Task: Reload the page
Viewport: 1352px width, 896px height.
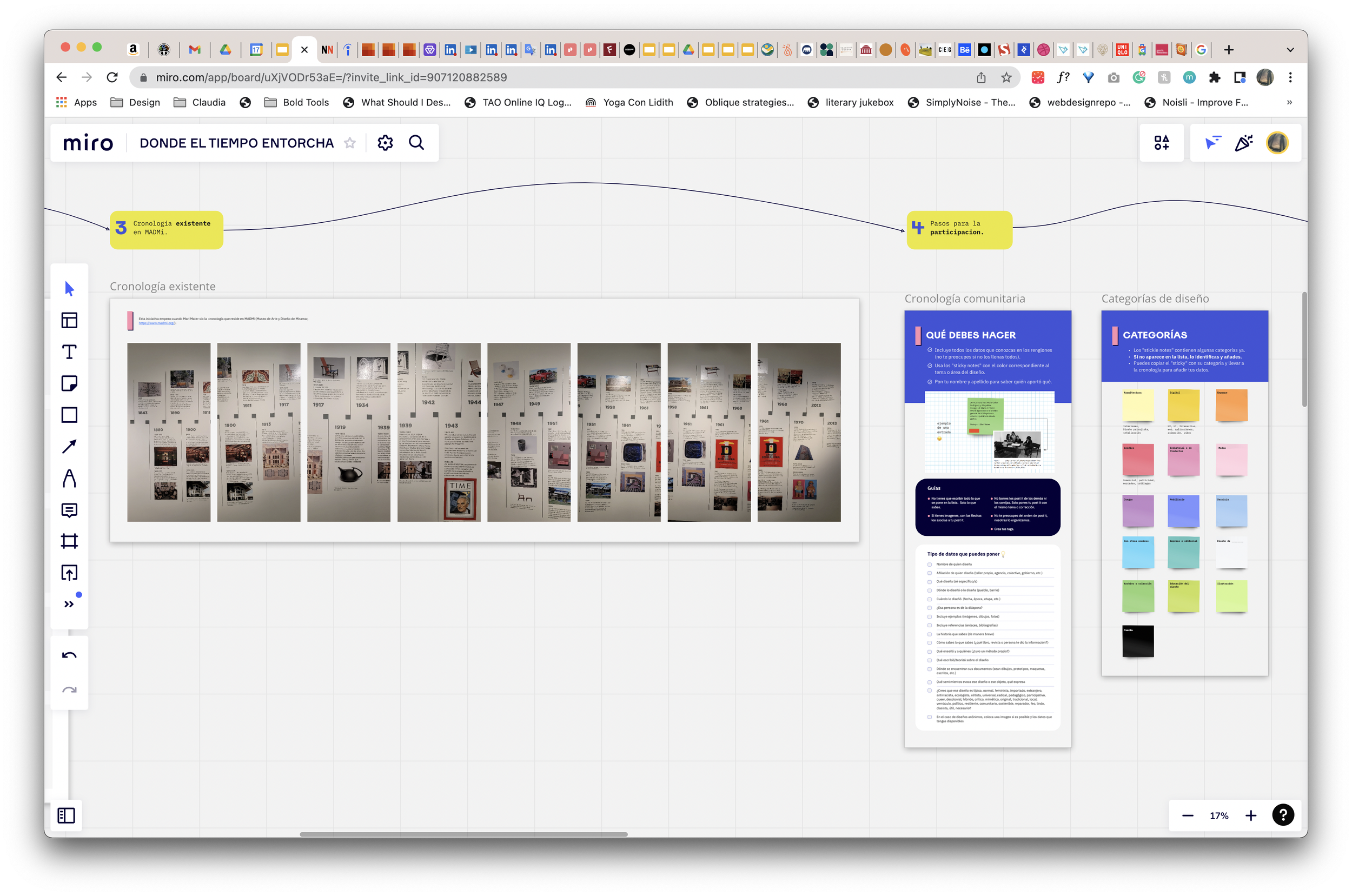Action: [112, 77]
